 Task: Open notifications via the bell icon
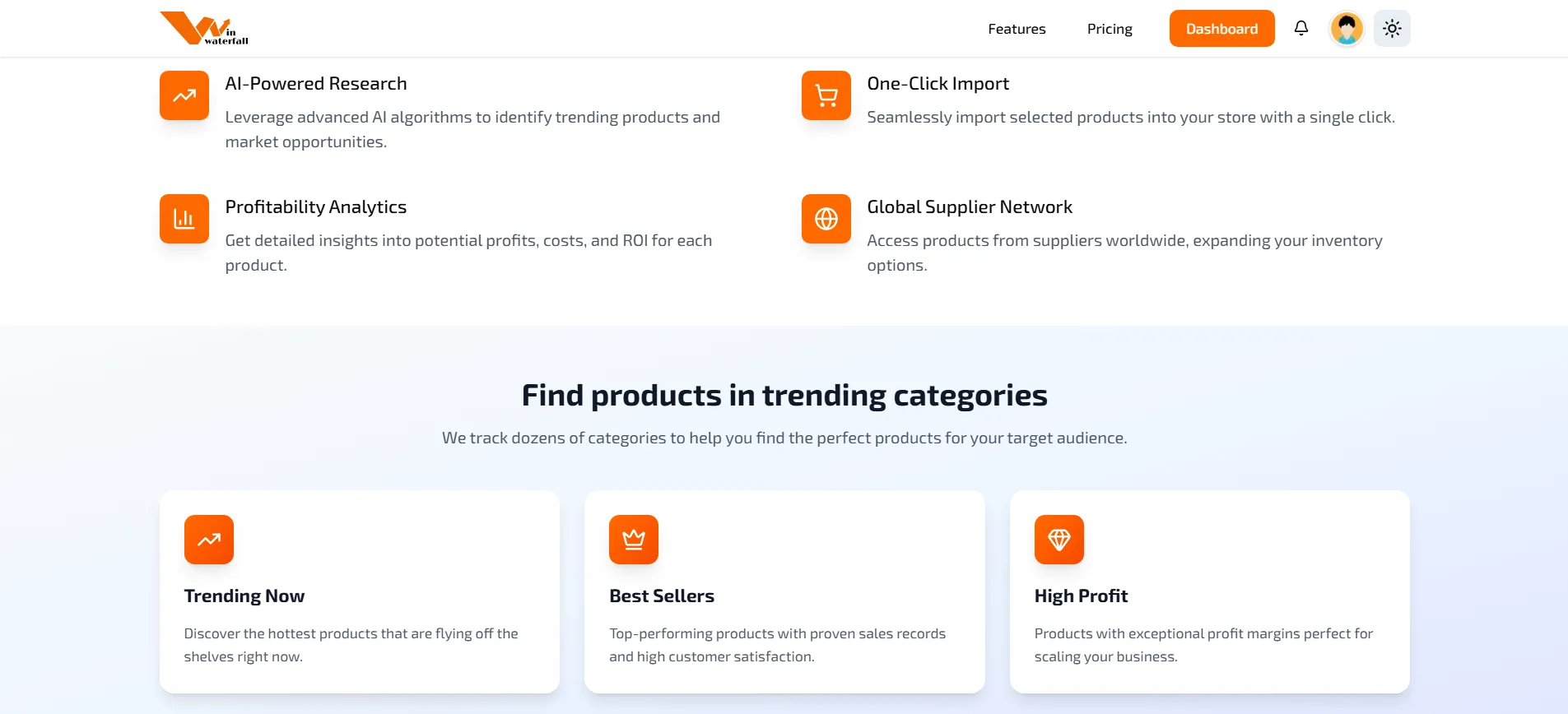coord(1300,28)
